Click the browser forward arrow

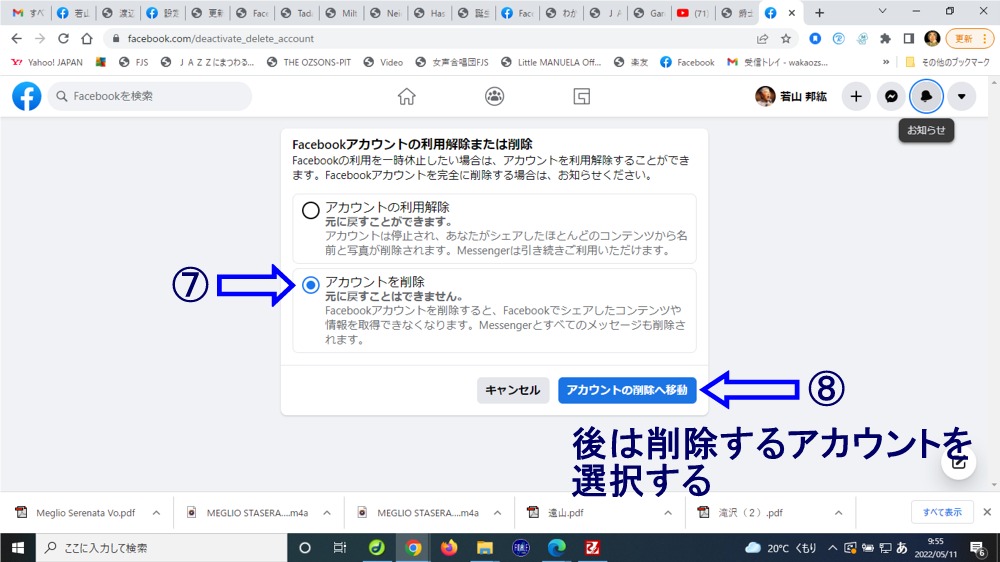tap(40, 38)
